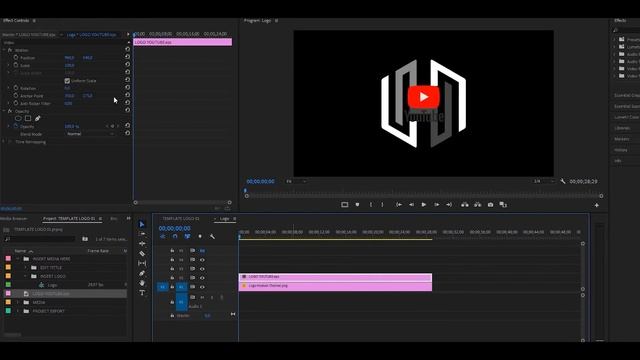Screen dimensions: 640x360
Task: Play the sequence in Program Monitor
Action: pyautogui.click(x=424, y=204)
